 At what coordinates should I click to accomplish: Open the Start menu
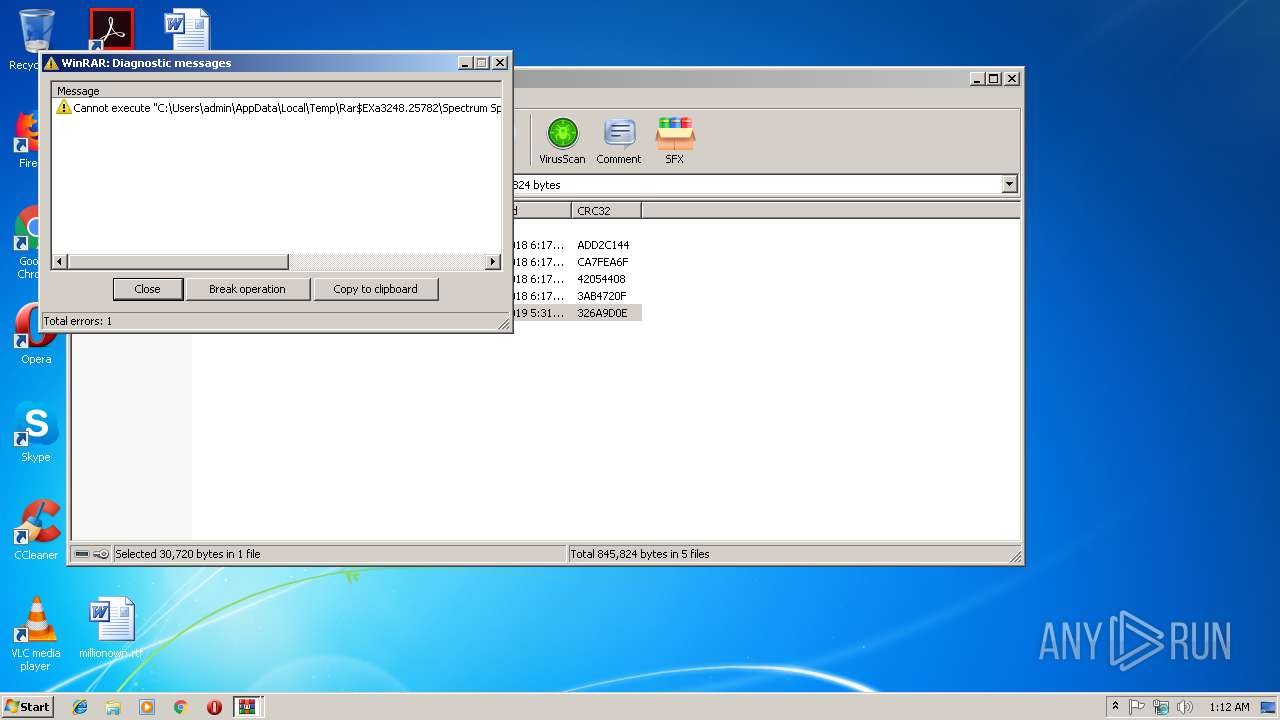pyautogui.click(x=27, y=707)
